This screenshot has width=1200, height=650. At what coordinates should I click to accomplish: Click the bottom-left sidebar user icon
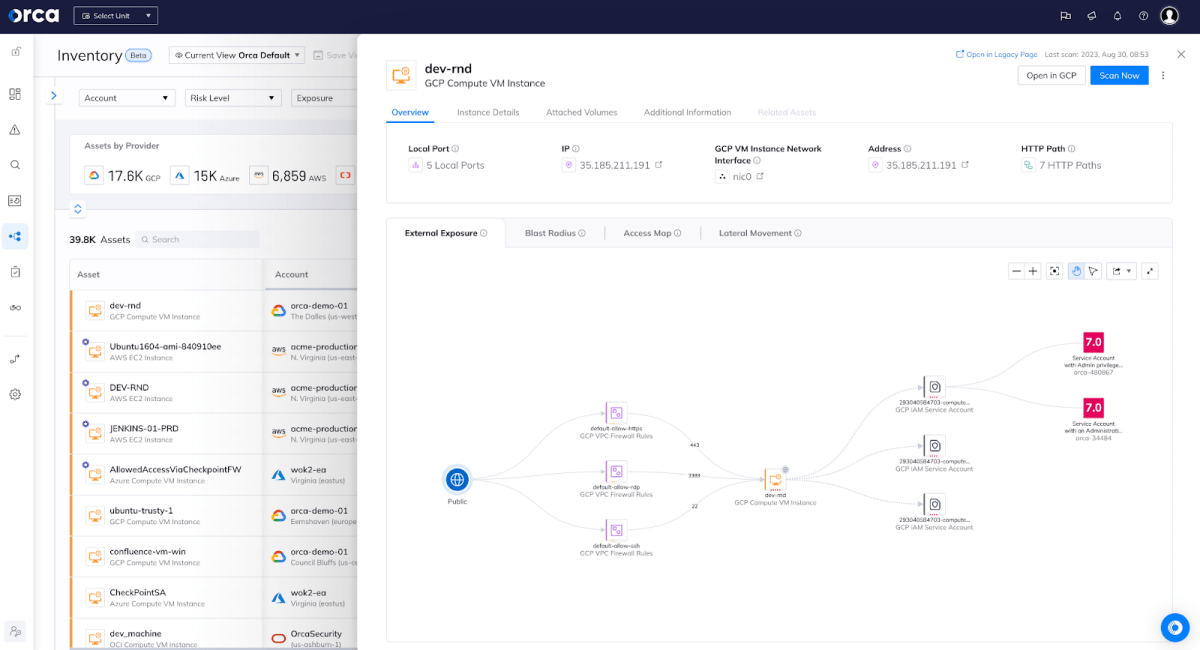click(15, 631)
